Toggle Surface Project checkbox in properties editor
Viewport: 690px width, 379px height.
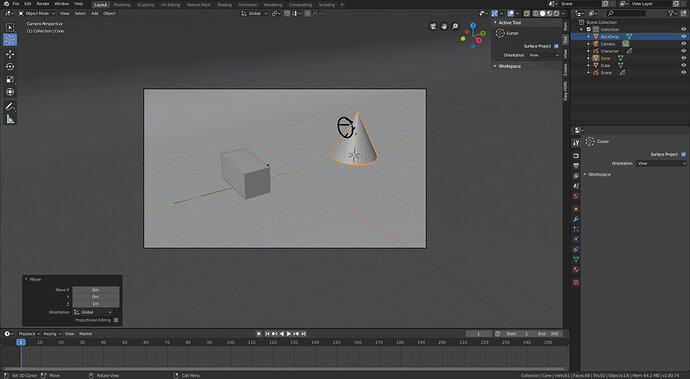pyautogui.click(x=683, y=155)
